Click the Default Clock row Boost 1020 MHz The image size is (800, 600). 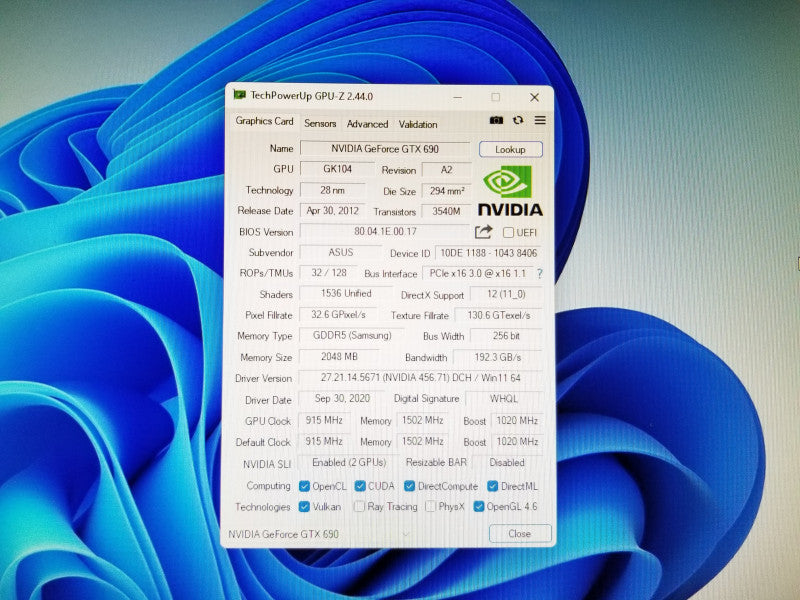517,441
